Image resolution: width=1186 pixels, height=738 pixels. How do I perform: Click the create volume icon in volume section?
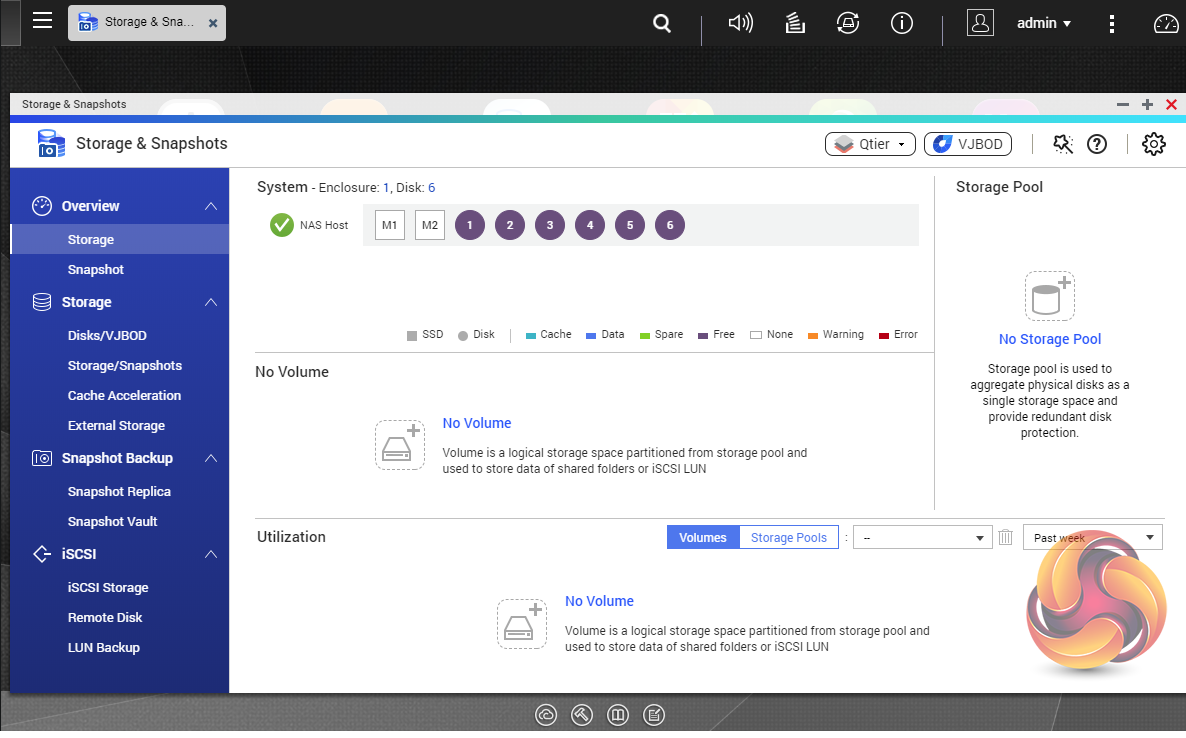point(400,445)
